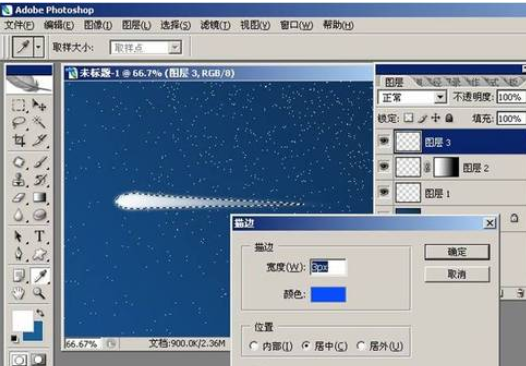
Task: Select the History Brush tool
Action: coord(40,180)
